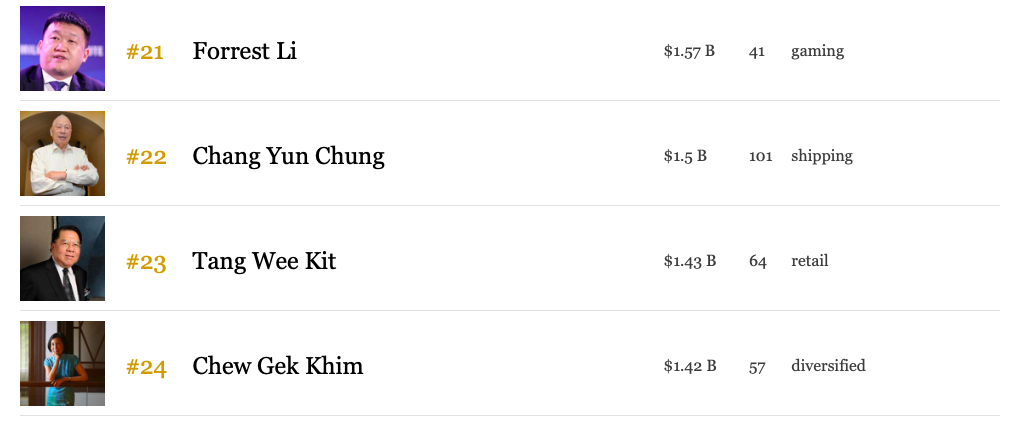The image size is (1016, 424).
Task: Open the Chang Yun Chung name link
Action: (288, 156)
